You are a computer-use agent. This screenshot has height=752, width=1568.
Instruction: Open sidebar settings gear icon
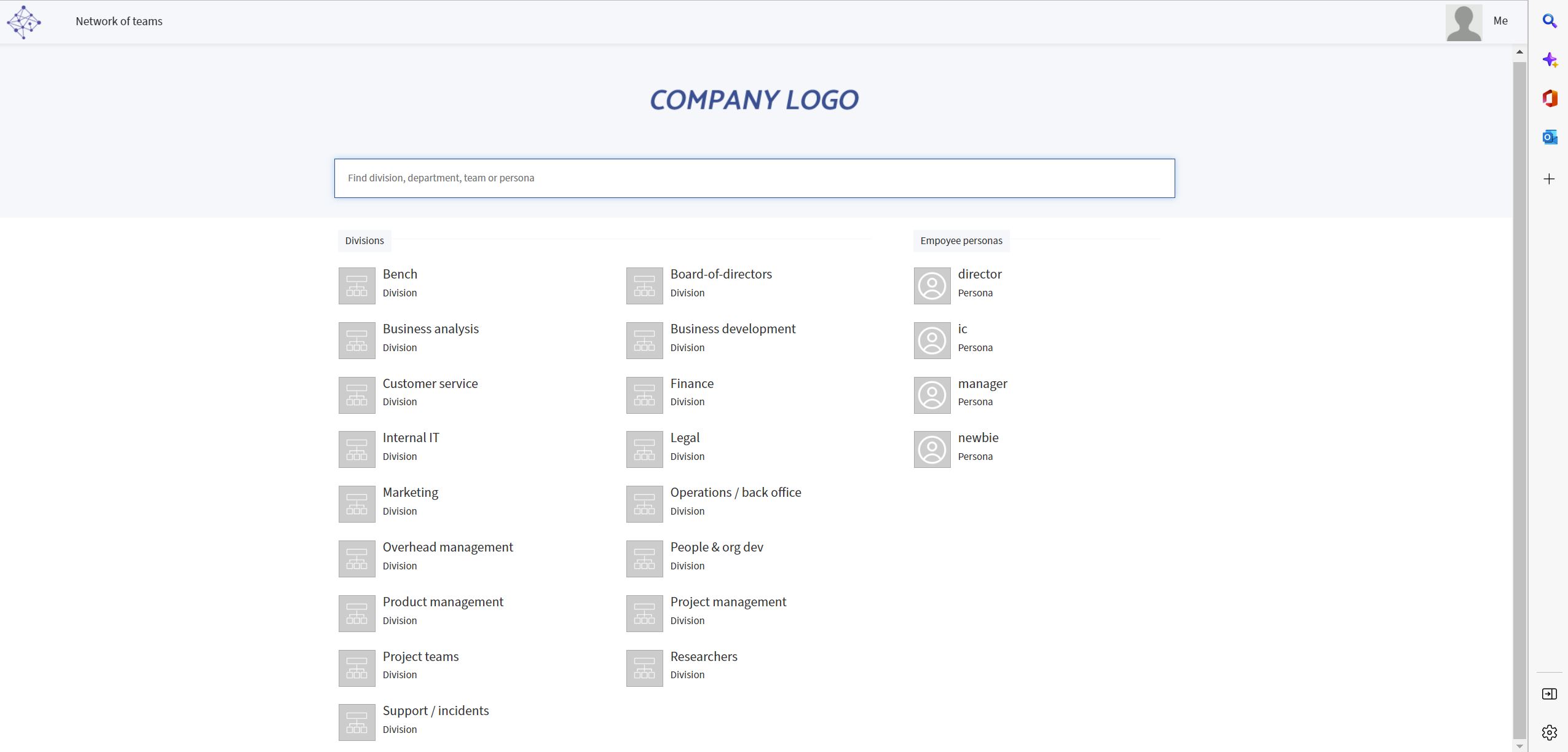[1549, 732]
